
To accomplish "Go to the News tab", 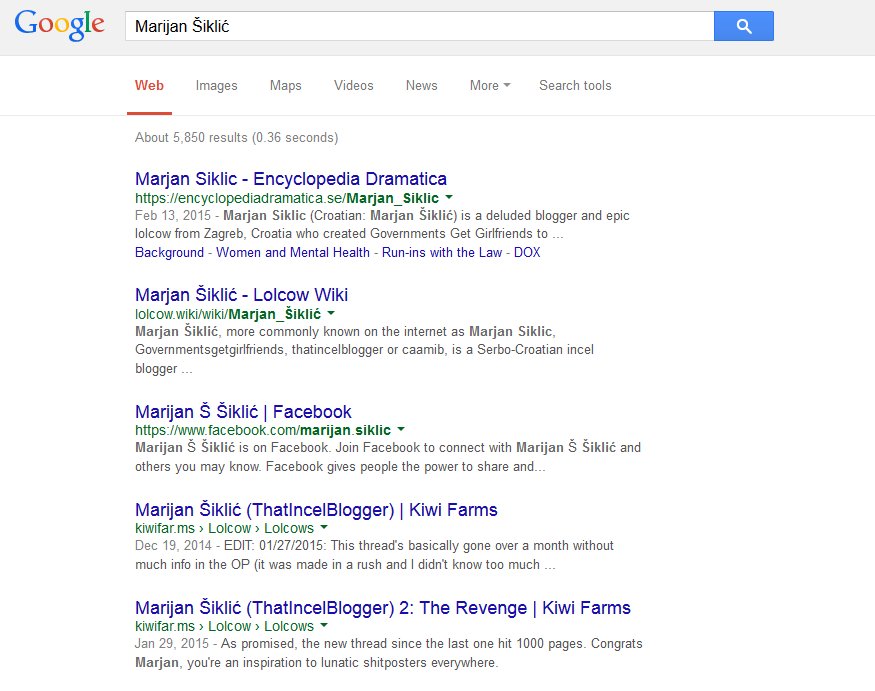I will coord(421,85).
